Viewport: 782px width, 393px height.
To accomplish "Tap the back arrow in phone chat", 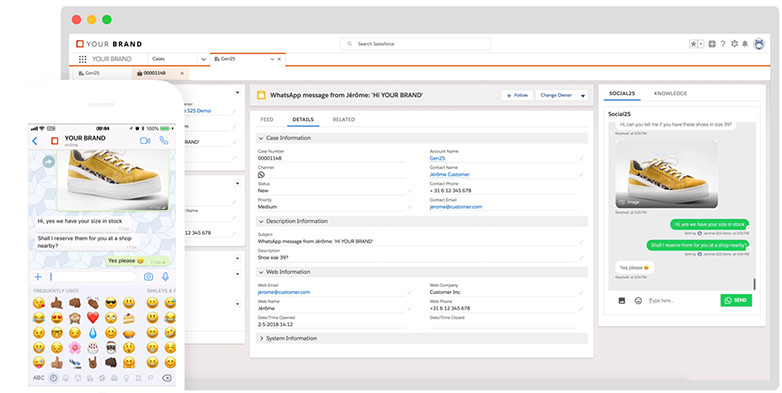I will pos(35,141).
